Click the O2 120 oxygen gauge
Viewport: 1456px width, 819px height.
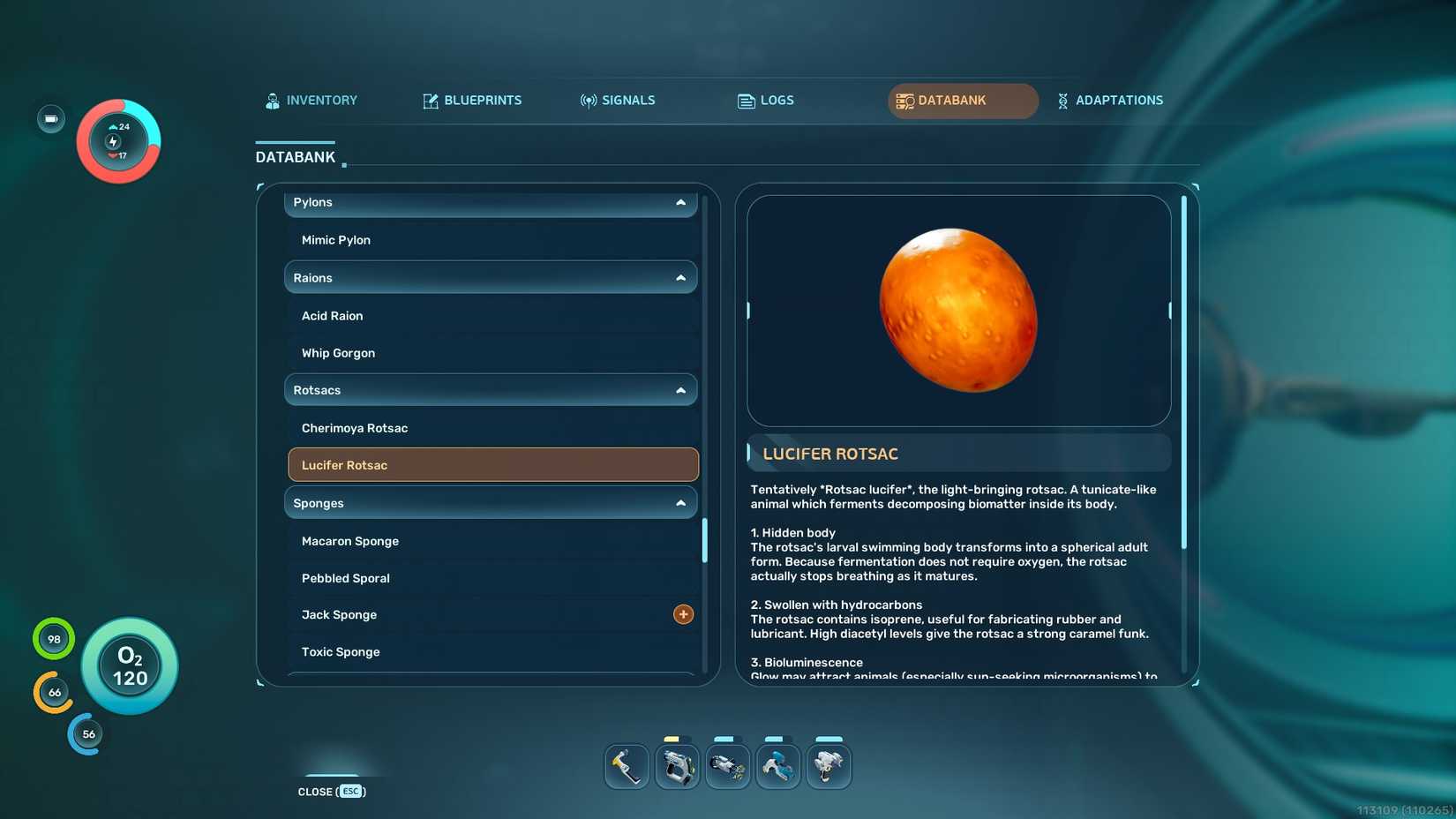coord(130,666)
